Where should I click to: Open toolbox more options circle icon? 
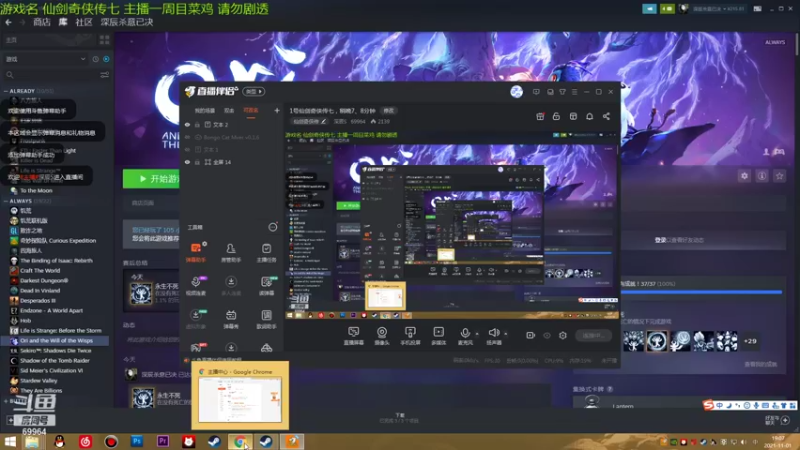tap(273, 227)
